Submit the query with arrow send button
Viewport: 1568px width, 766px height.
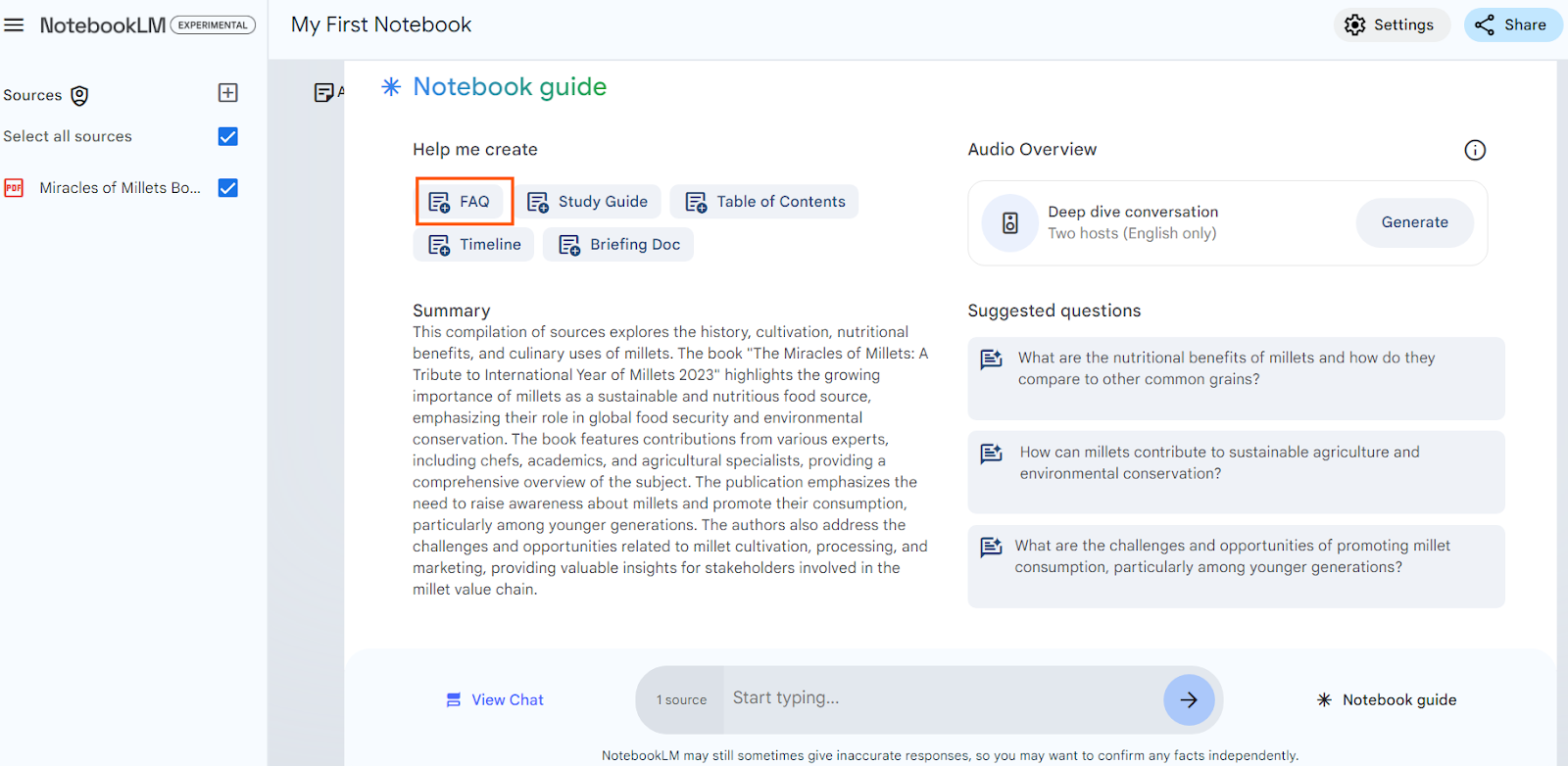[1189, 699]
